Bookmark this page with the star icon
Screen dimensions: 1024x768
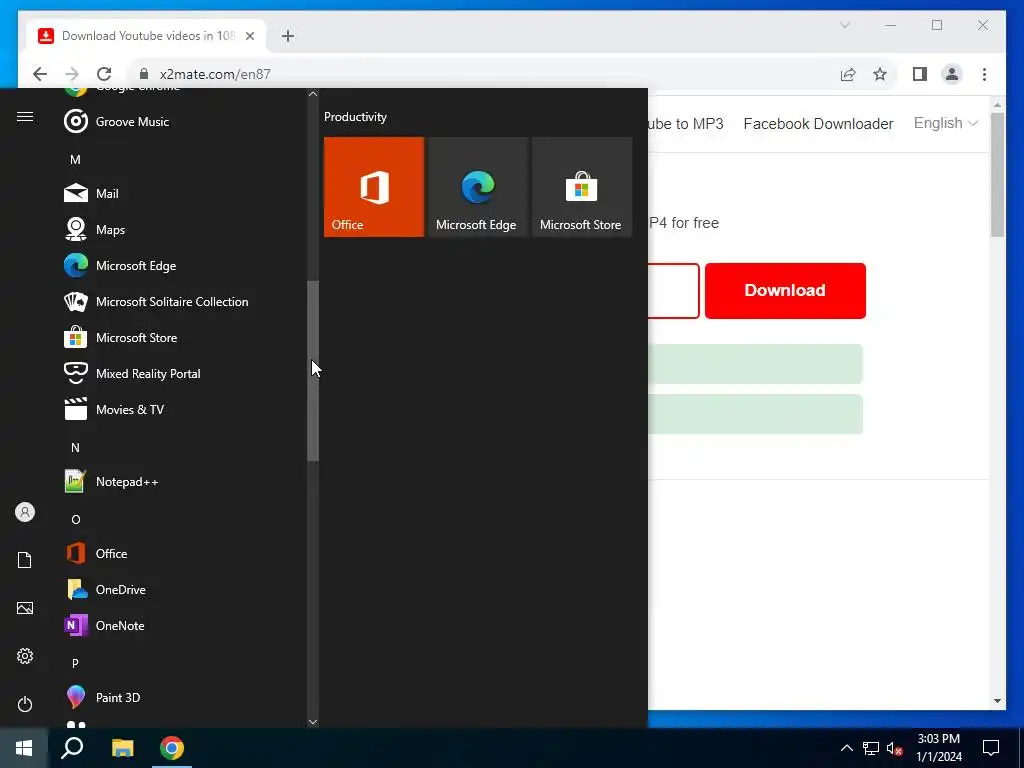click(880, 74)
